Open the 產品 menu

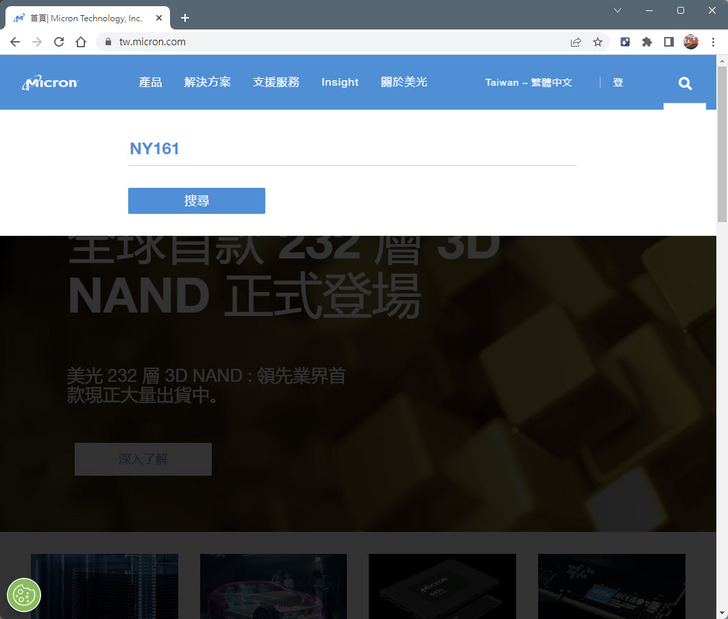coord(150,82)
